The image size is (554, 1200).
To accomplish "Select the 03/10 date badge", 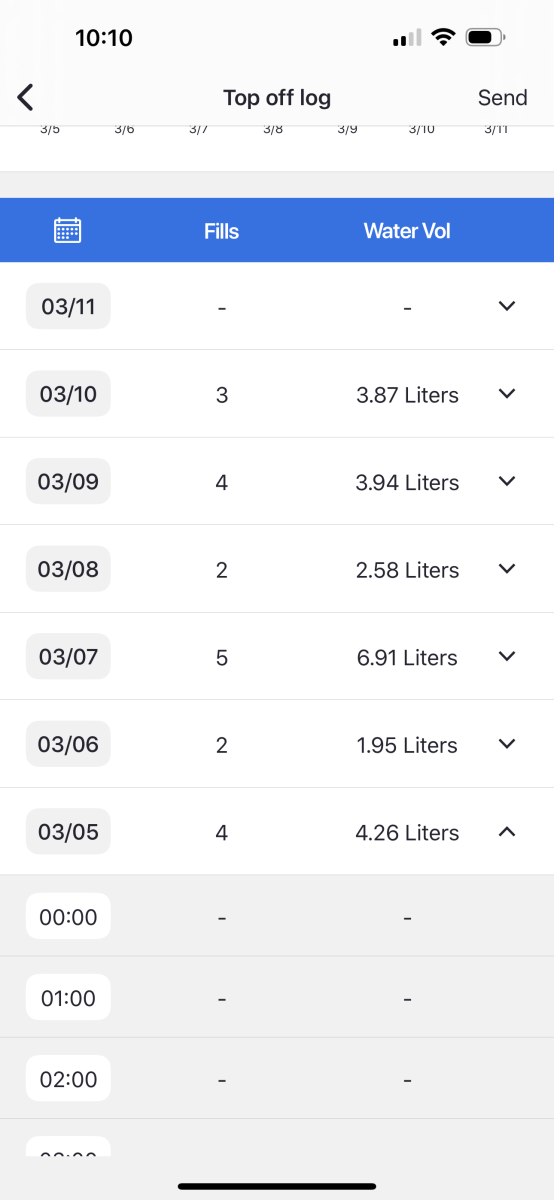I will coord(68,394).
